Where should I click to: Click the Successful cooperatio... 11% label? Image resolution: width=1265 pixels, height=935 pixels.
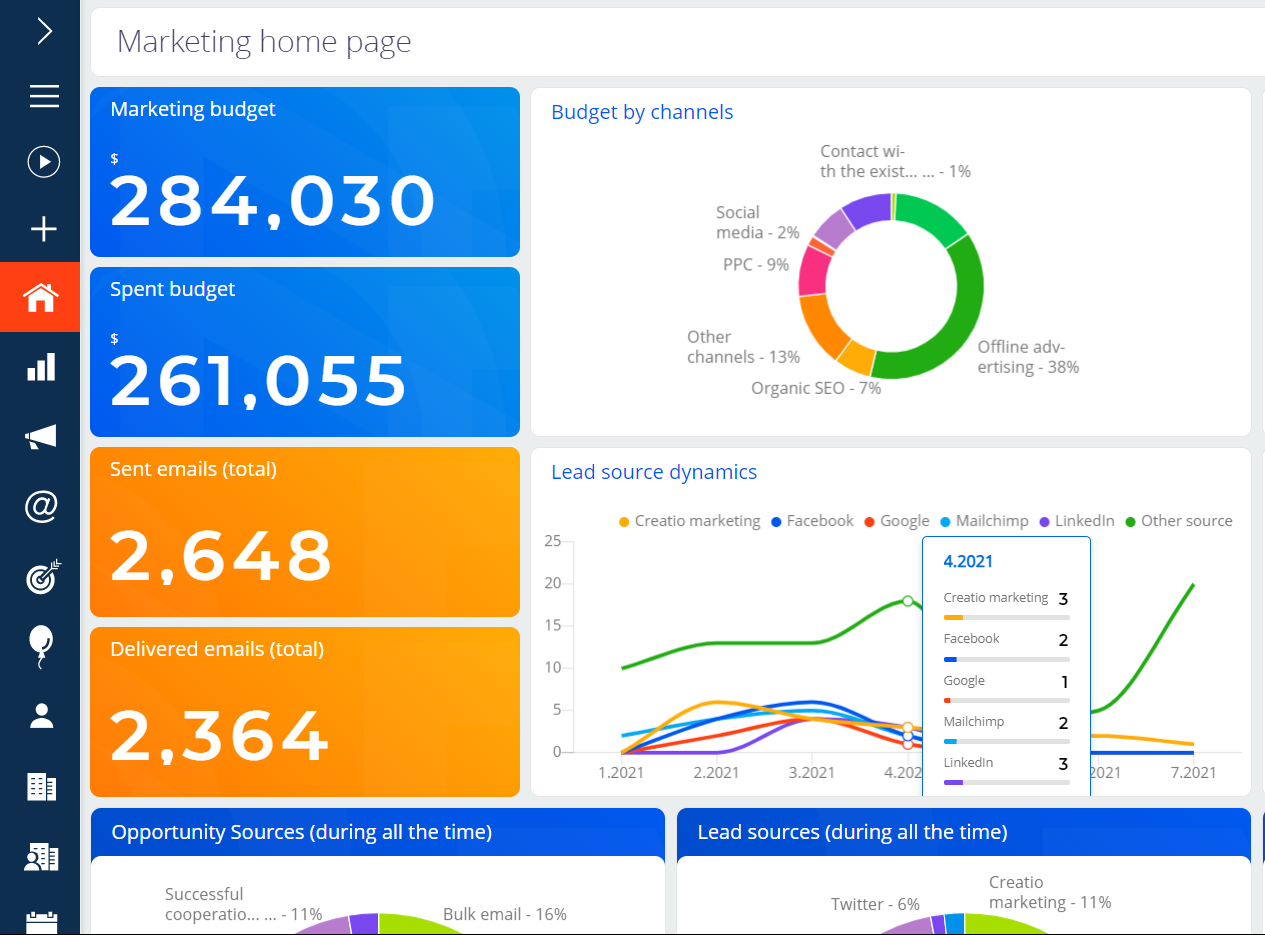pos(243,904)
